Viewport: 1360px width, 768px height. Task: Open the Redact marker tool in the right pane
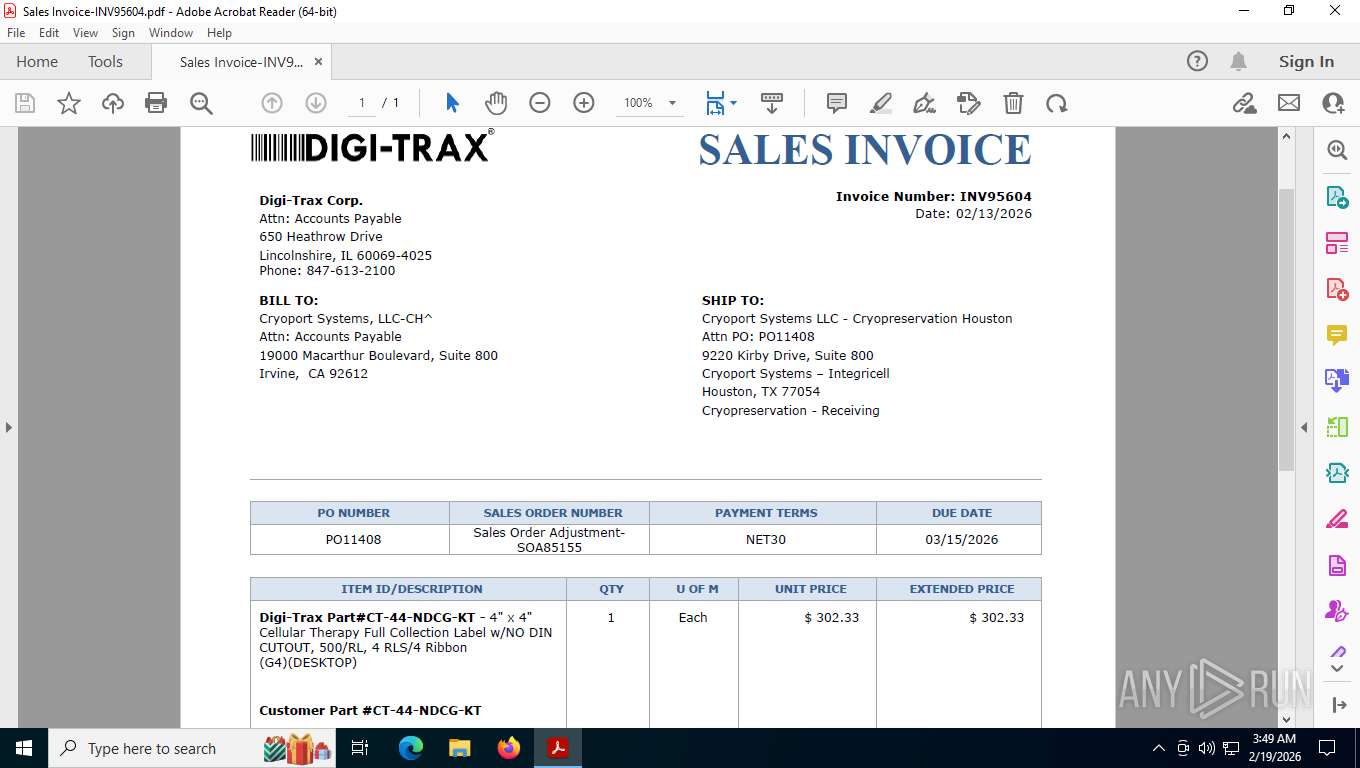[1337, 519]
